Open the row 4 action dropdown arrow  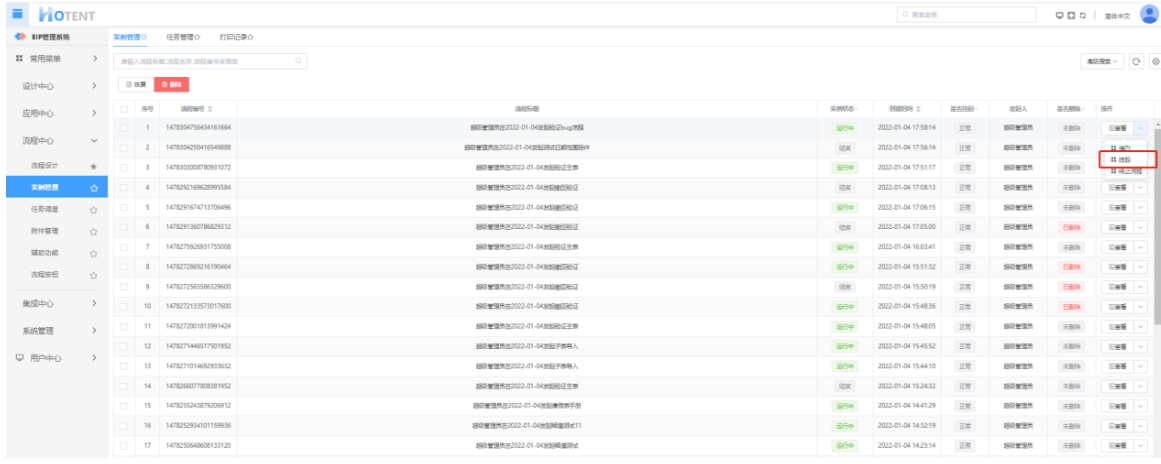pos(1140,187)
